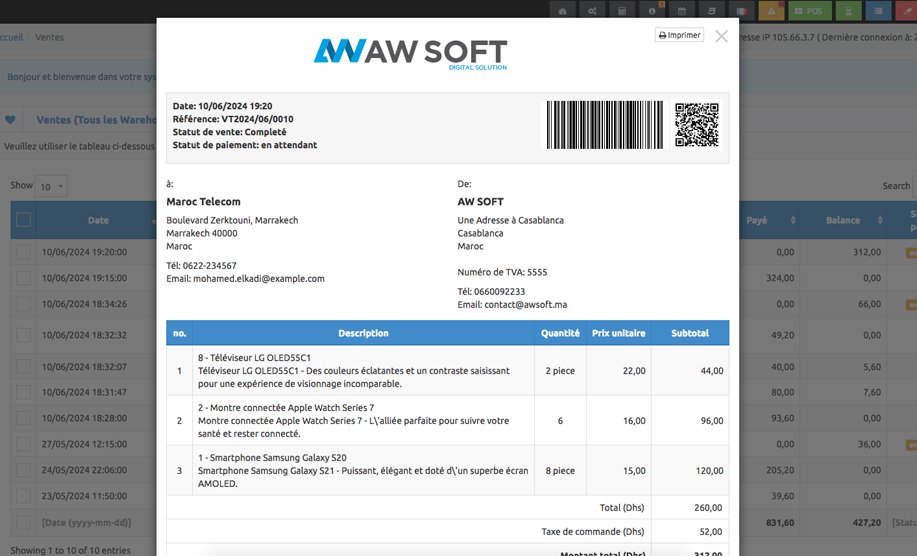Check the row dated 10/06/2024 18:34:26
Image resolution: width=917 pixels, height=556 pixels.
pos(24,304)
